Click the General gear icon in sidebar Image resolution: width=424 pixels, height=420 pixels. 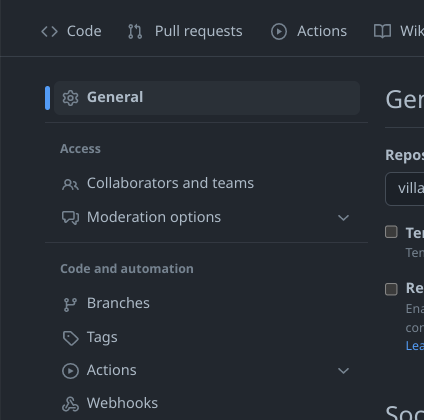pyautogui.click(x=70, y=98)
